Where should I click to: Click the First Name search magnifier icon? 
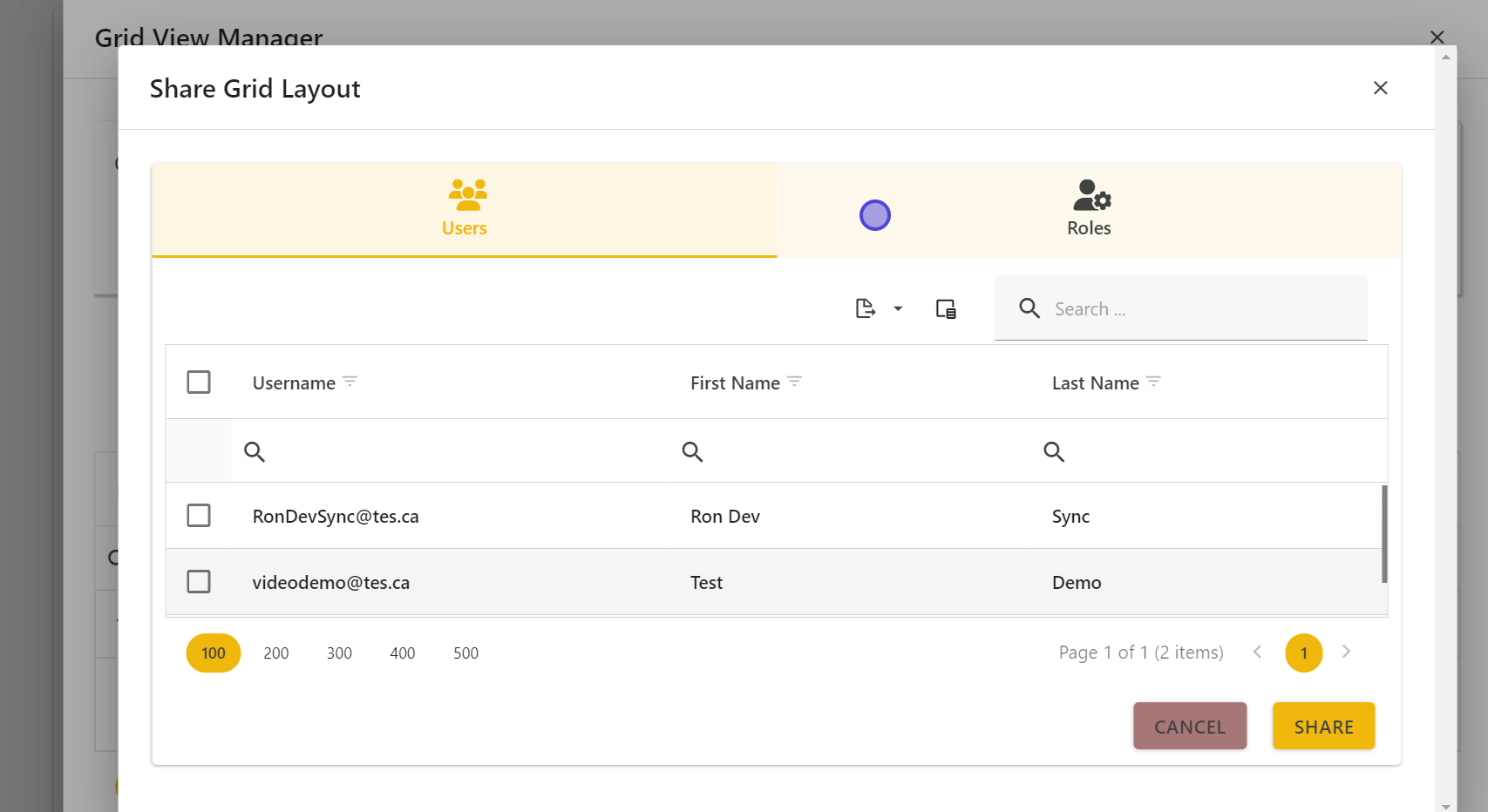692,451
